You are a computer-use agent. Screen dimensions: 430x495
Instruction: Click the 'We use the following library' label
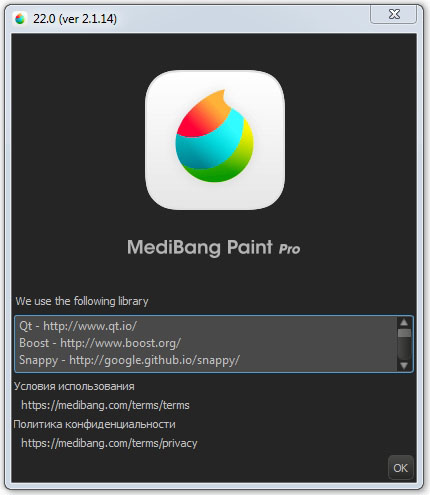82,301
